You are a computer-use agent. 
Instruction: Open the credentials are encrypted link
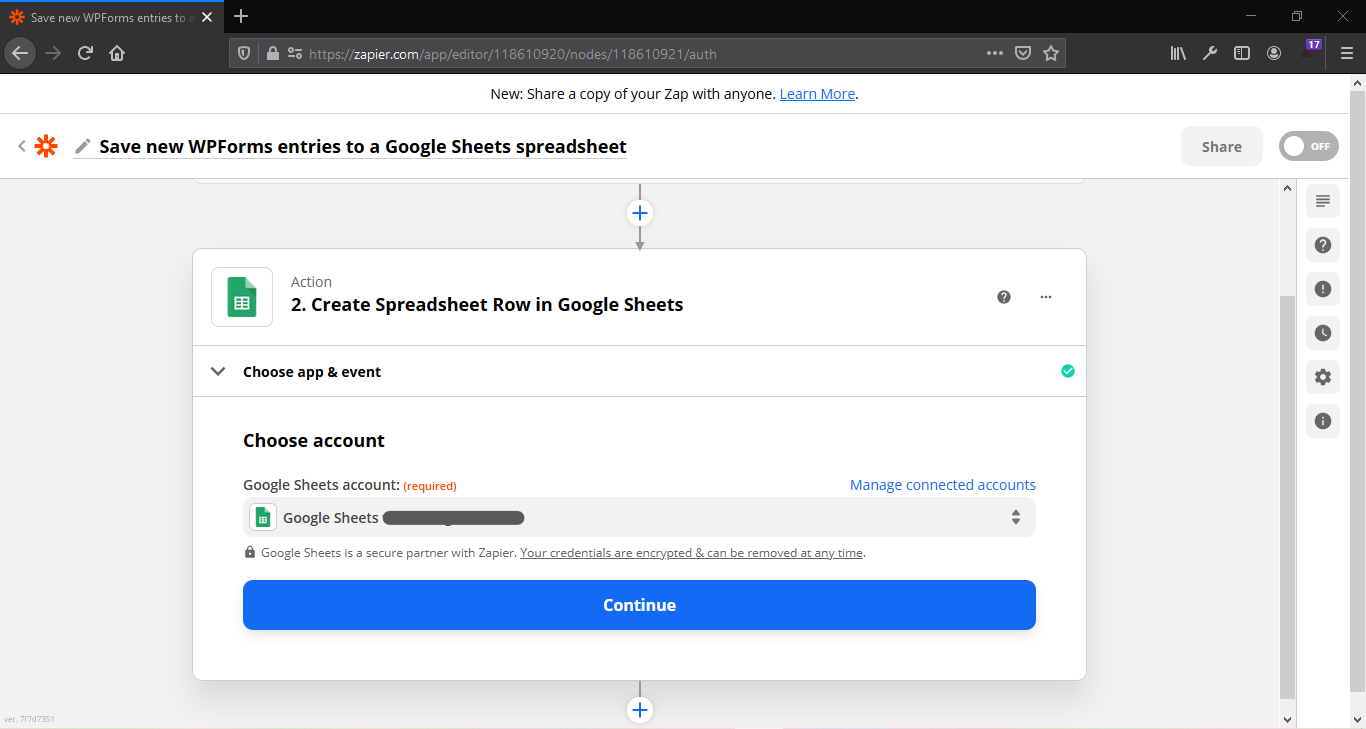692,553
